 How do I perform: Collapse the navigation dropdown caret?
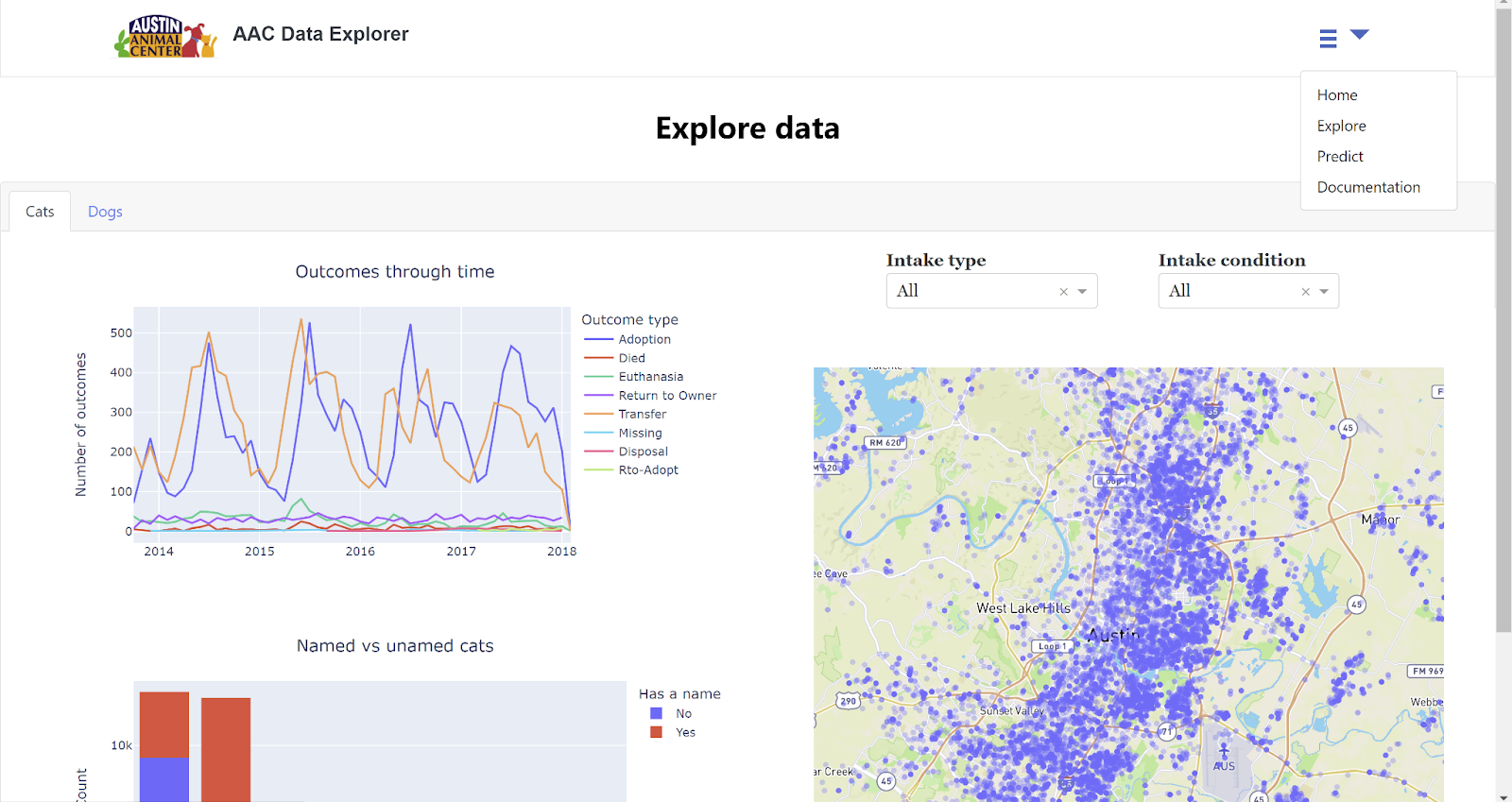[x=1360, y=34]
